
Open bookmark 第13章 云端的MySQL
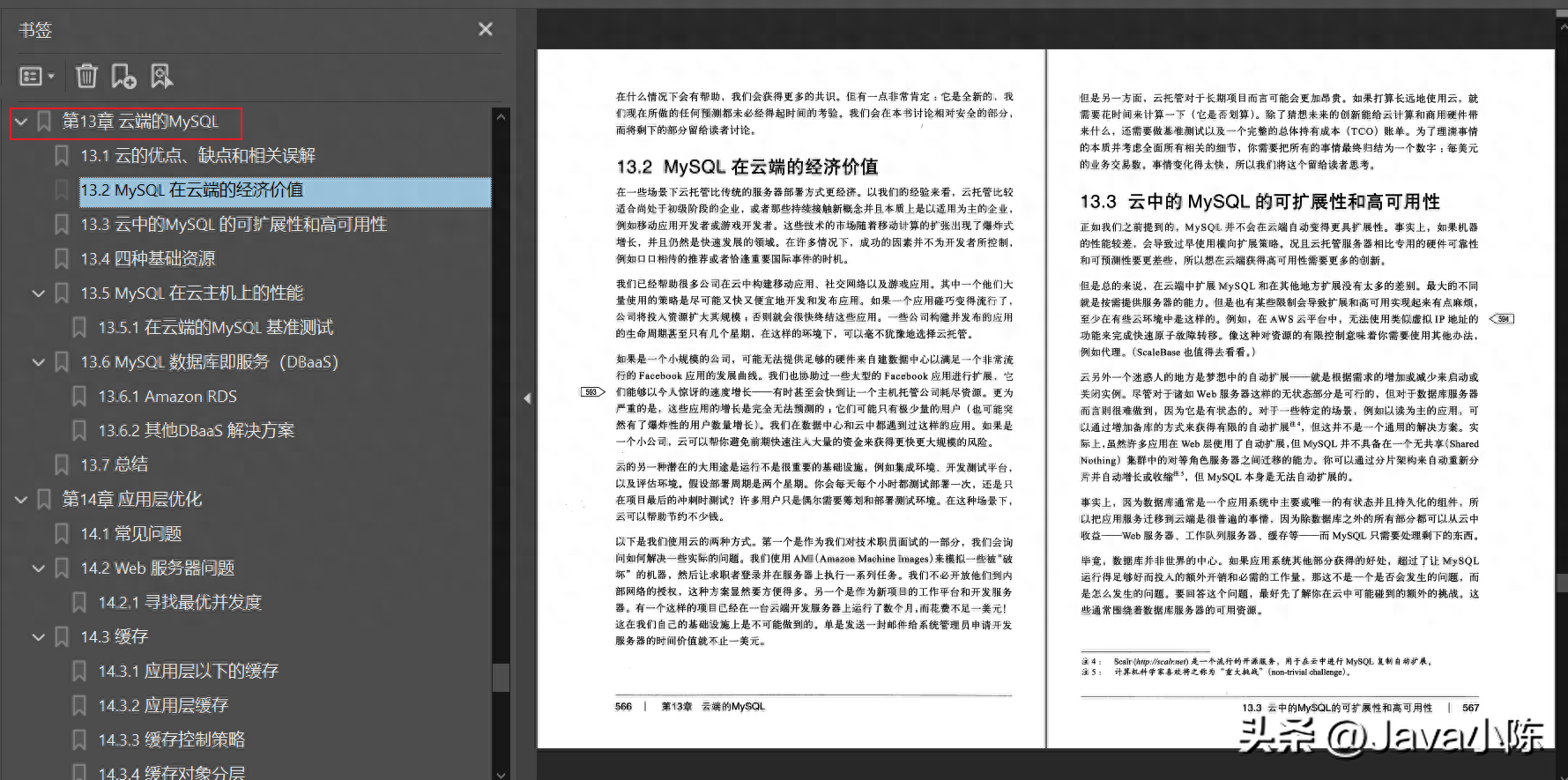[x=140, y=122]
